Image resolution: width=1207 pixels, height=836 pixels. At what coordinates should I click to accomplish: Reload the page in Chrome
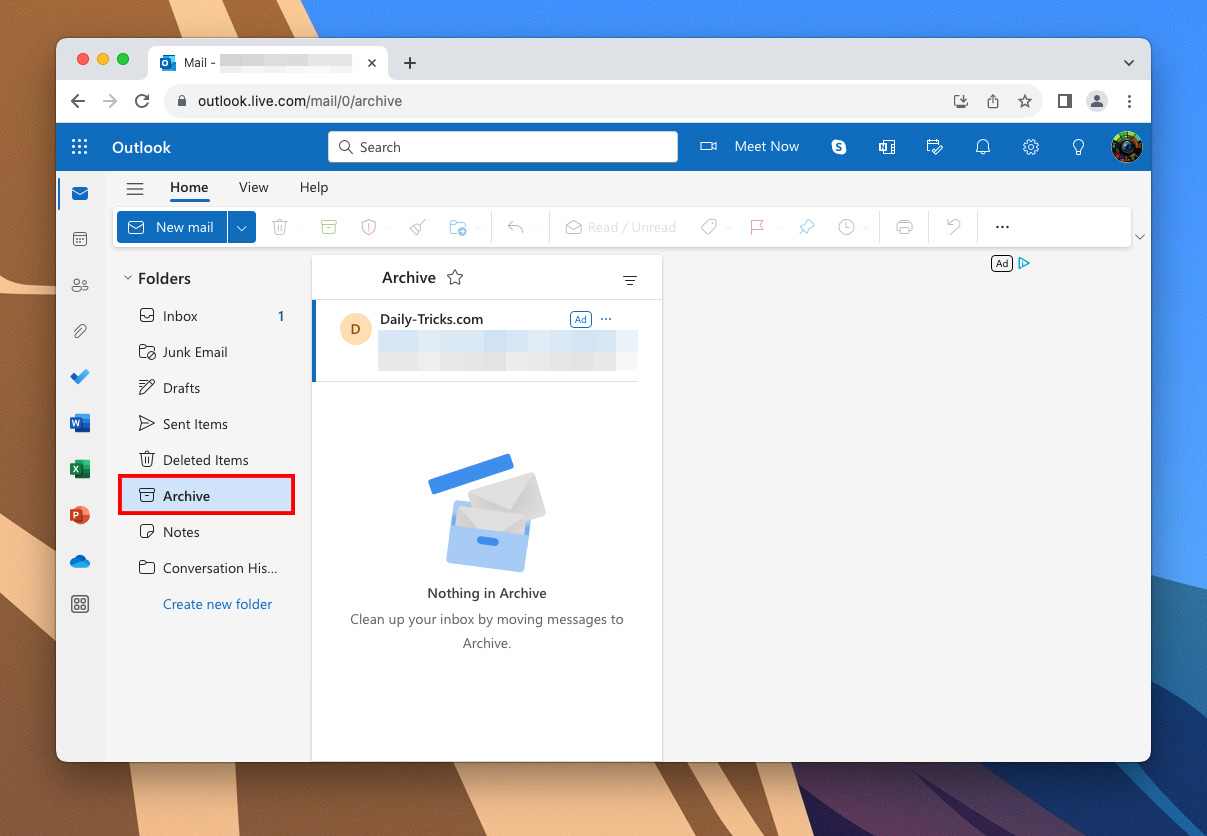tap(142, 101)
